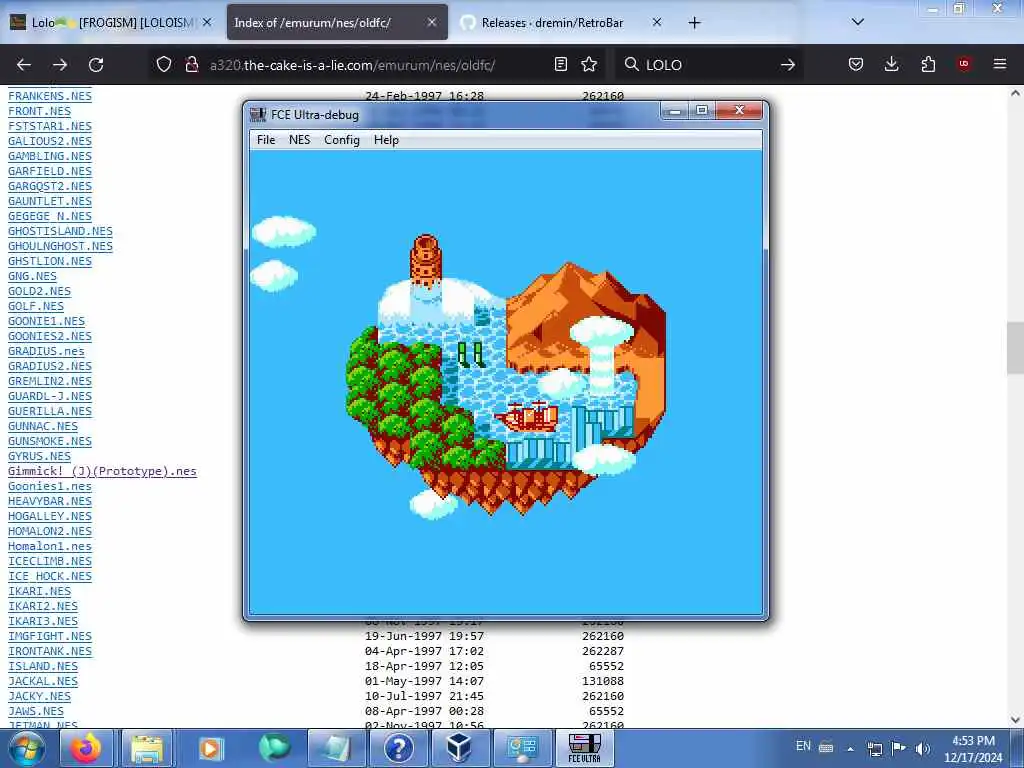The width and height of the screenshot is (1024, 768).
Task: Click the search magnifier icon
Action: point(632,64)
